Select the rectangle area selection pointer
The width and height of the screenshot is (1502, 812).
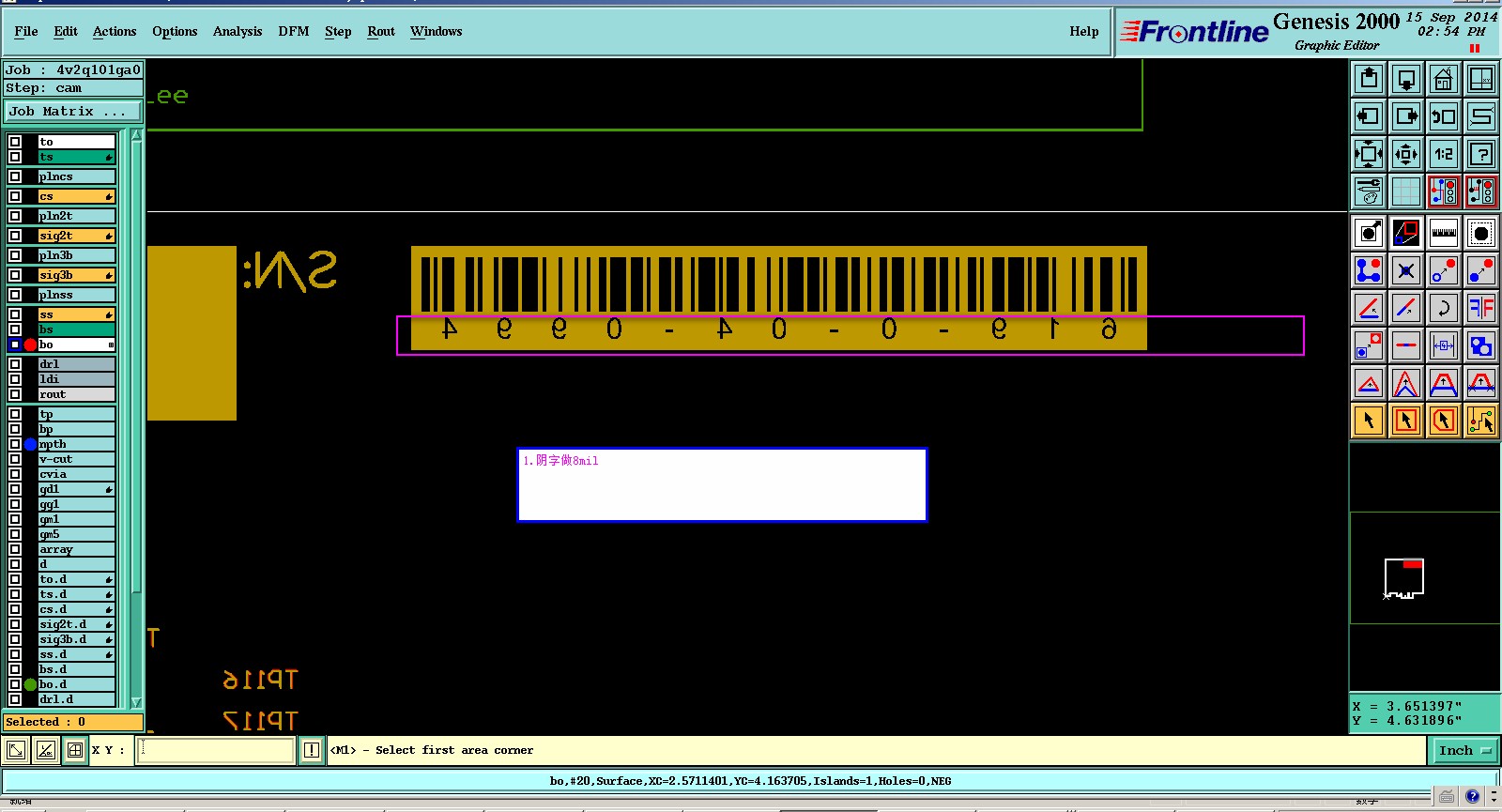coord(1406,421)
